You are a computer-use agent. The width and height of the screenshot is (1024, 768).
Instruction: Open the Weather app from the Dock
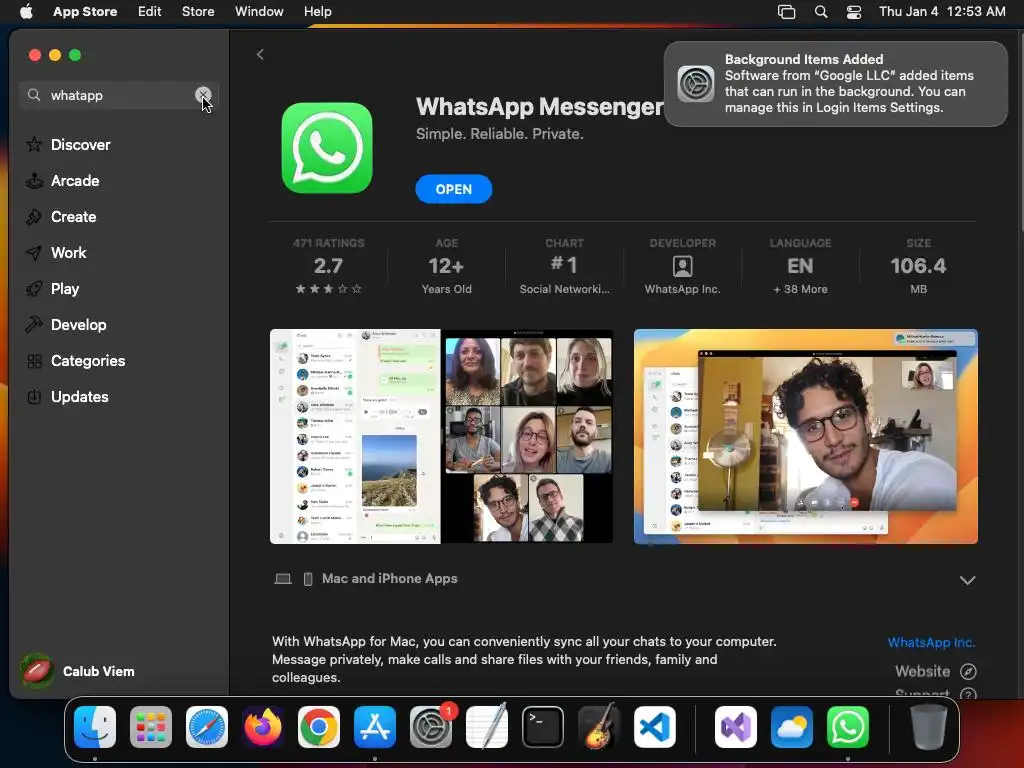coord(792,727)
